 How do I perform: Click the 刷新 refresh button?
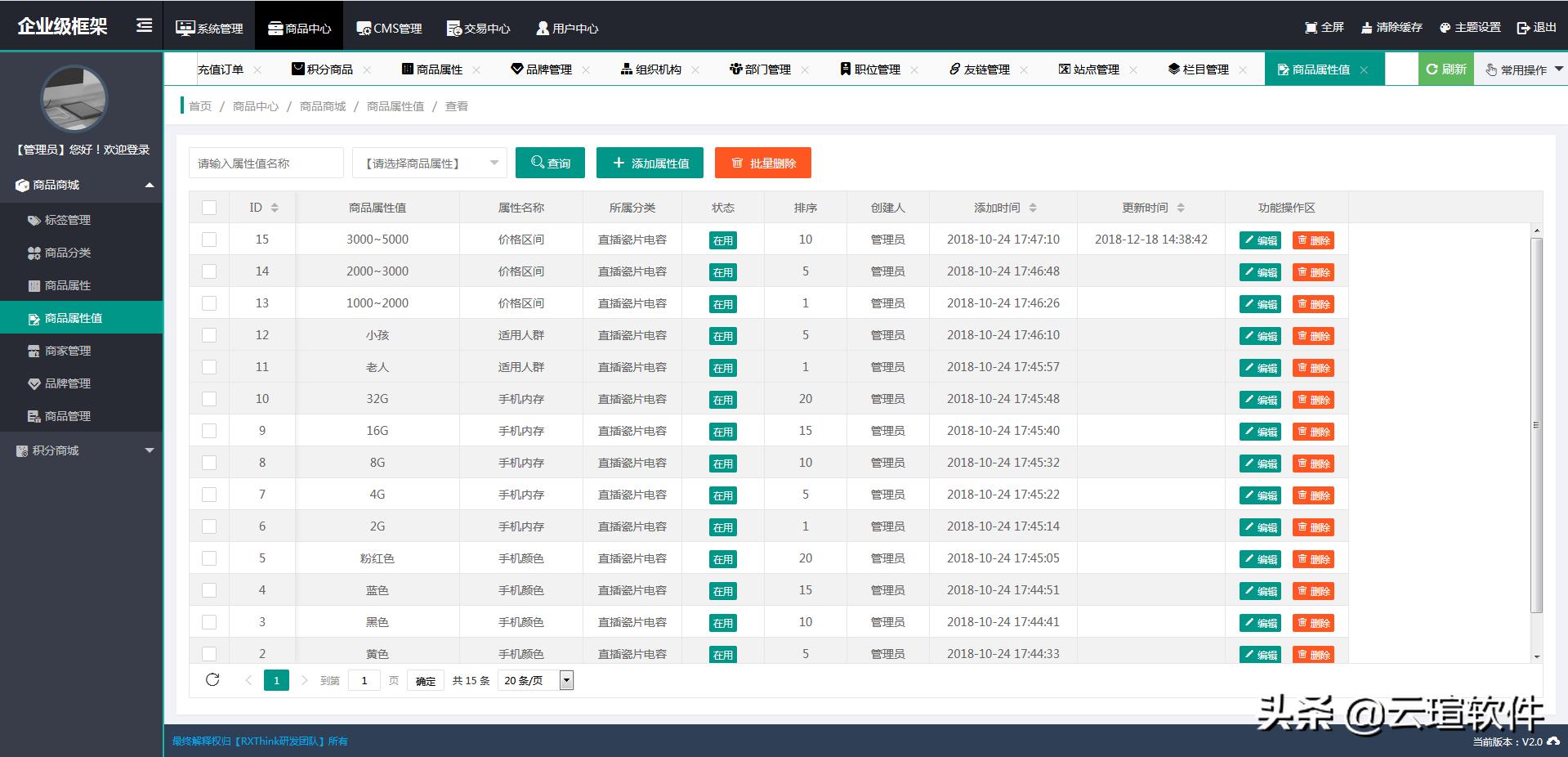(x=1446, y=69)
